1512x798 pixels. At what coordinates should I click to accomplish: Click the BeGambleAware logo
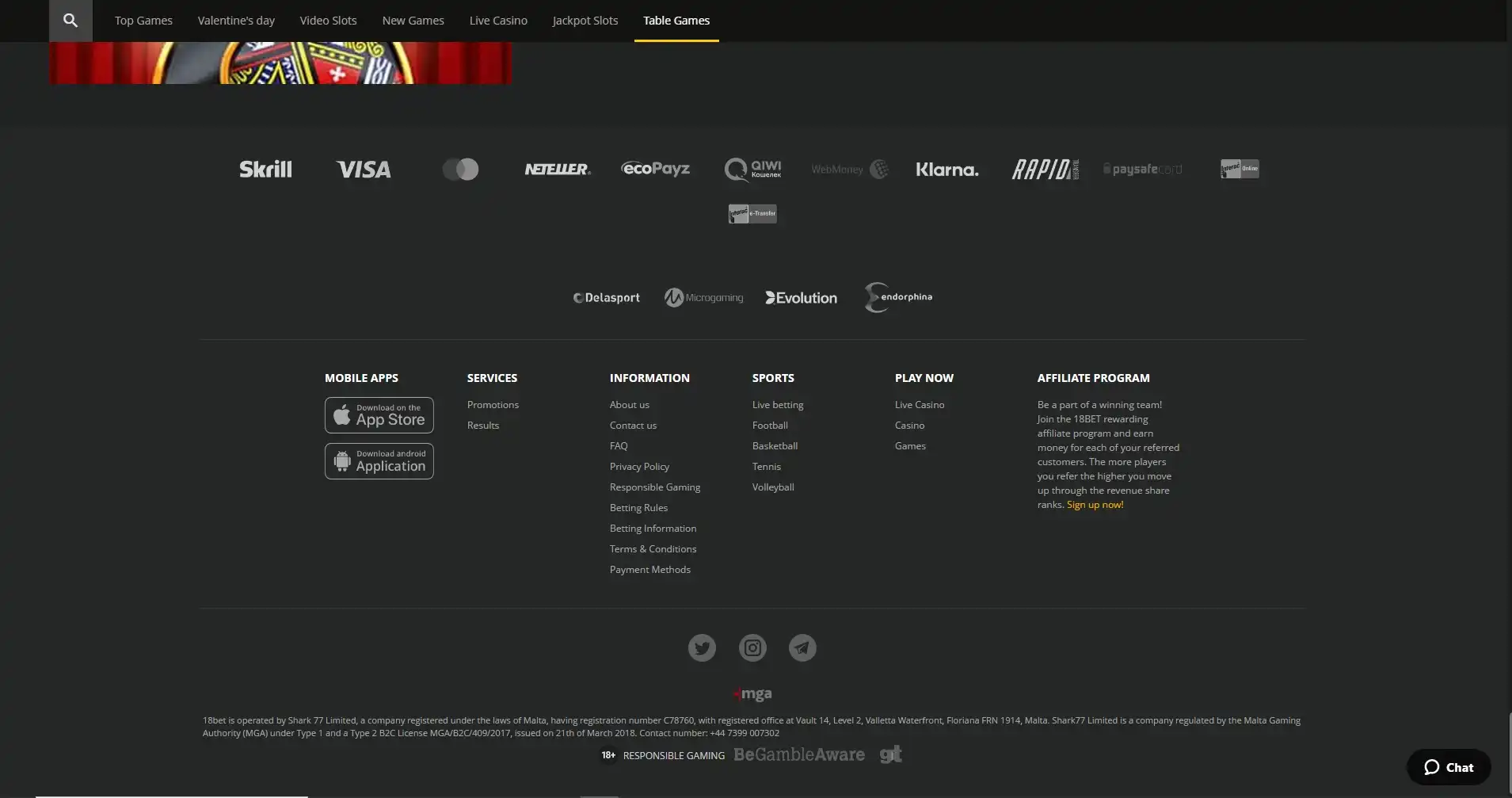[798, 755]
